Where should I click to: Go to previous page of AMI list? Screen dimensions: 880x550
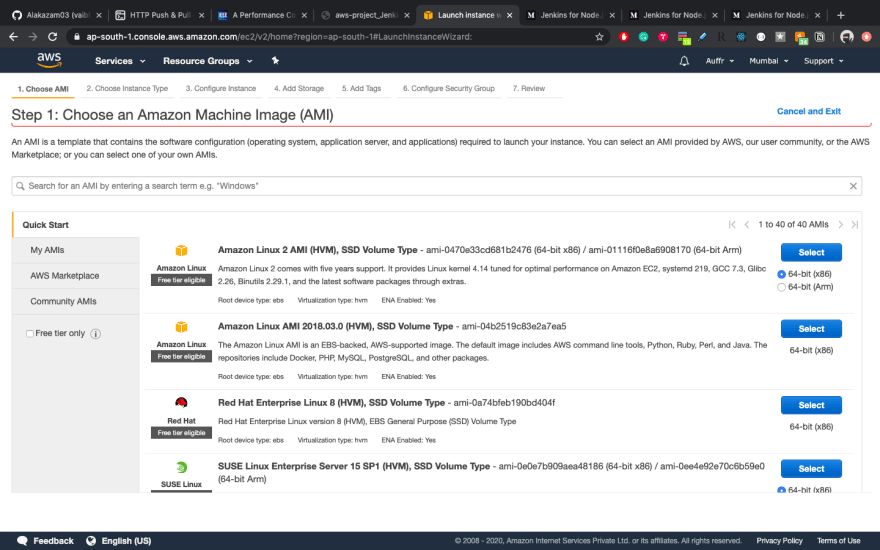tap(746, 224)
